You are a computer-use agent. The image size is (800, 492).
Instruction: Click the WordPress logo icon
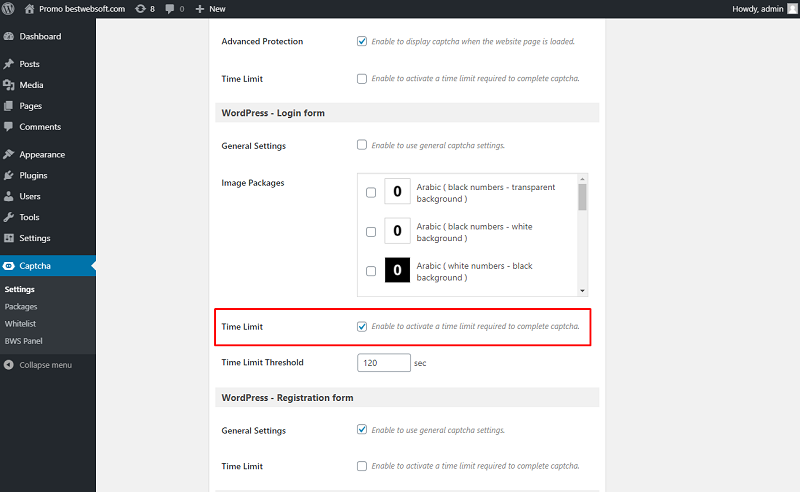[x=8, y=9]
